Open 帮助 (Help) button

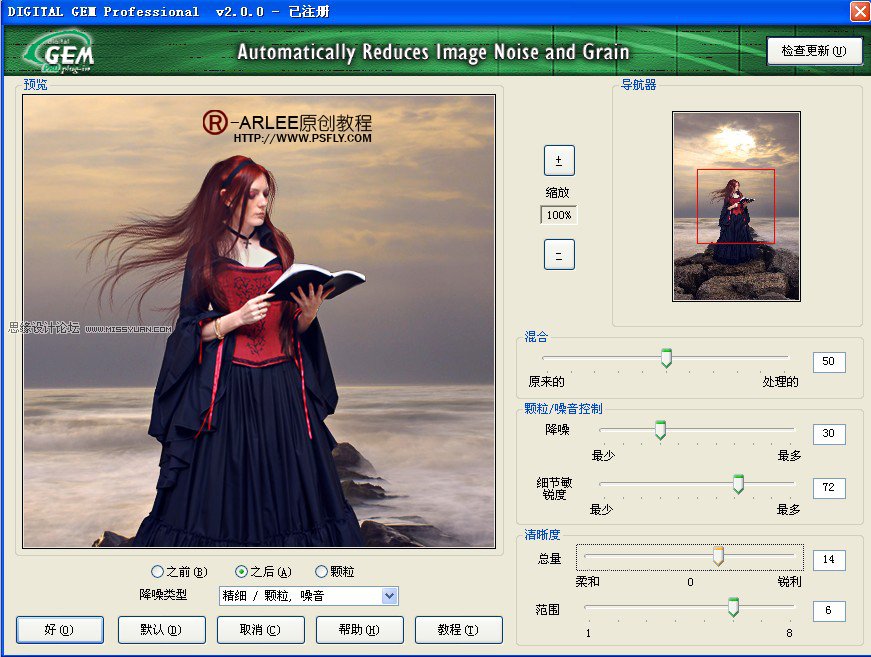[359, 630]
